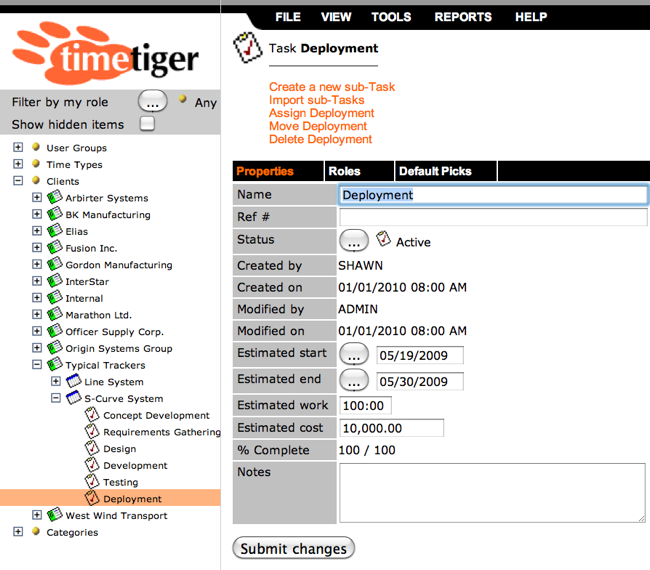Viewport: 650px width, 570px height.
Task: Click the Name input field
Action: tap(493, 195)
